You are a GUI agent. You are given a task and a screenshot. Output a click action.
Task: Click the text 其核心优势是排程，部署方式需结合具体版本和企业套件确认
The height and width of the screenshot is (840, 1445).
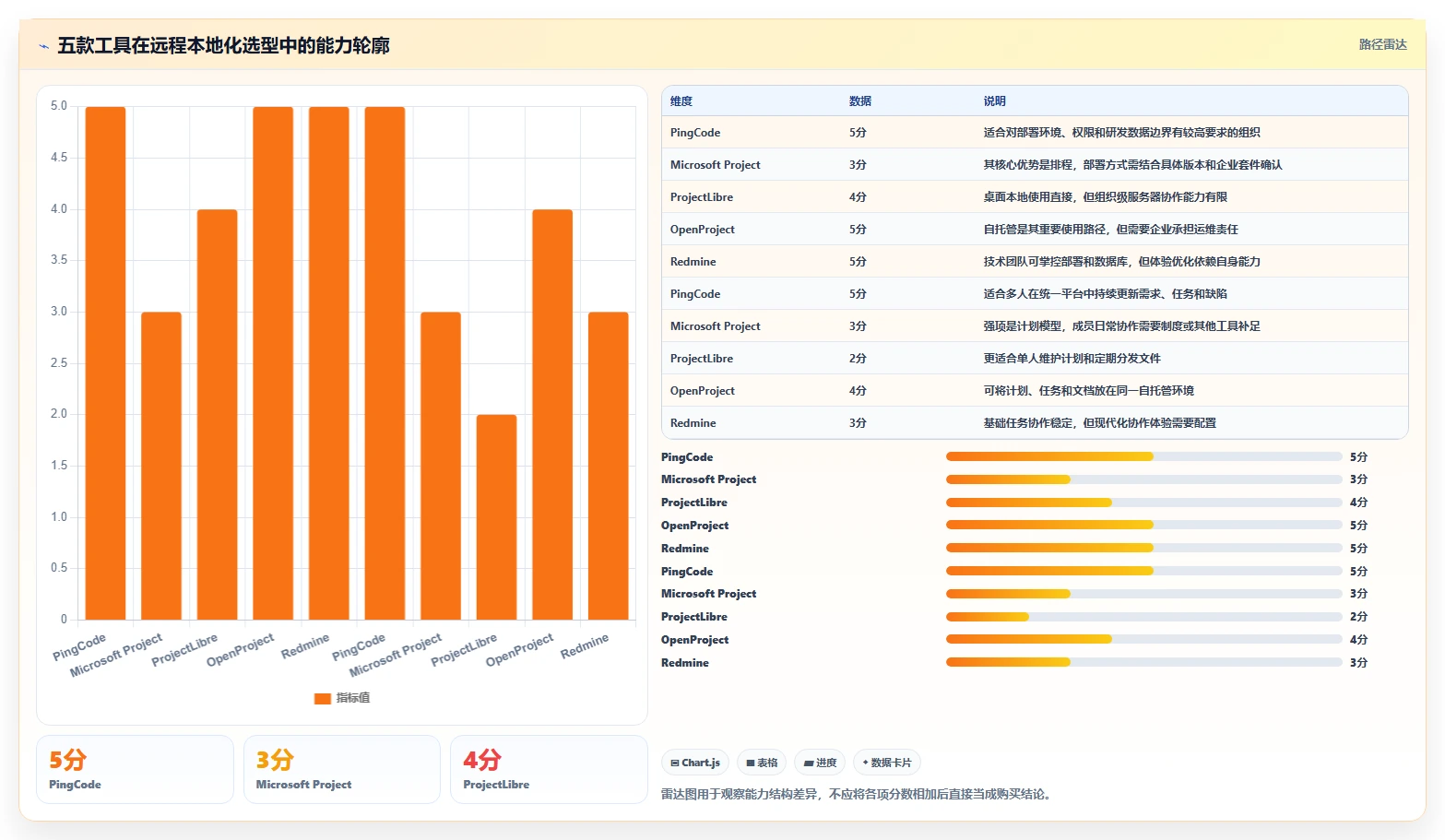1132,165
